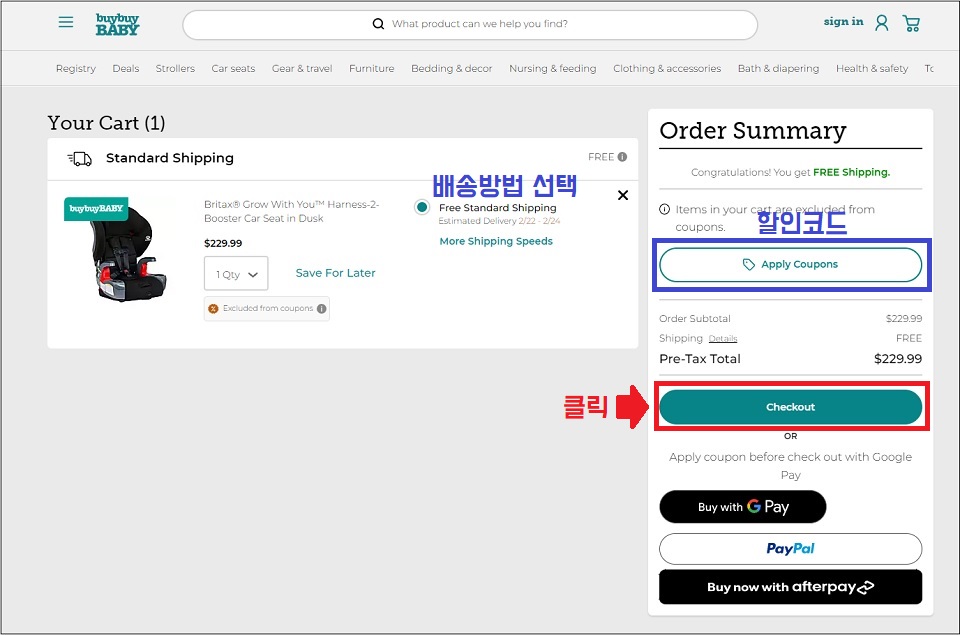Open the account profile icon
This screenshot has width=960, height=635.
point(882,23)
